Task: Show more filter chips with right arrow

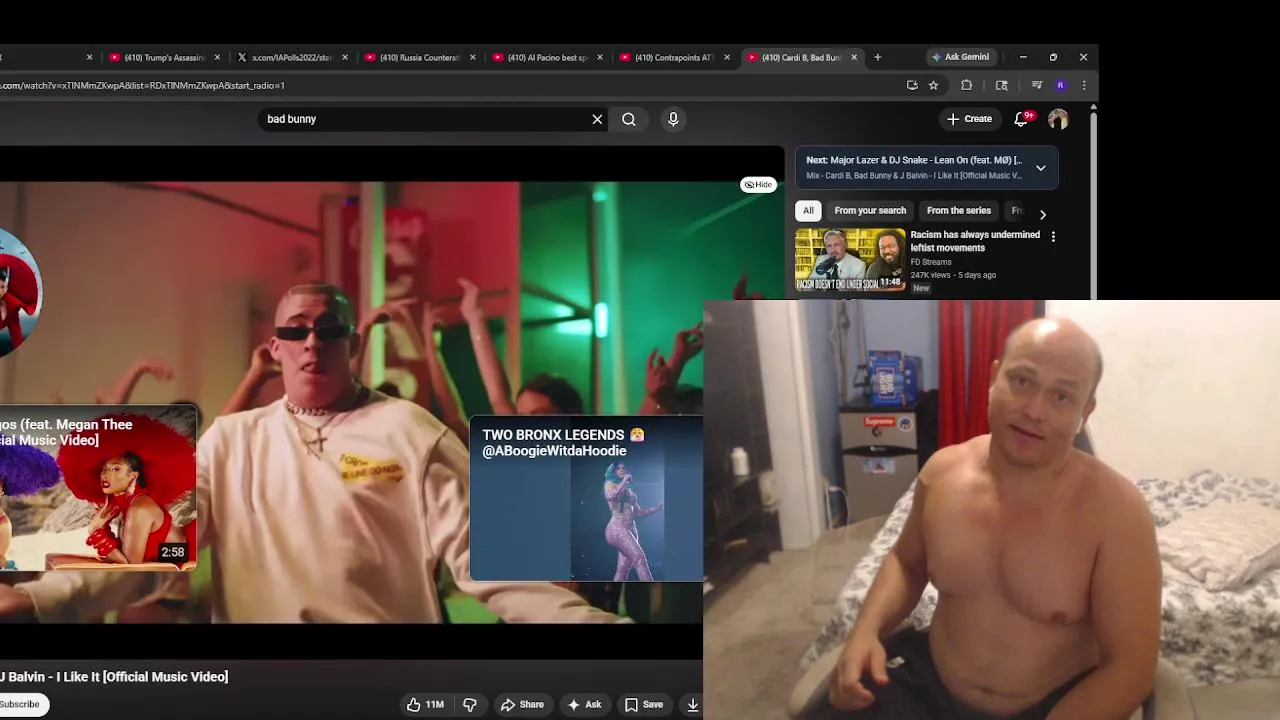Action: click(1042, 214)
